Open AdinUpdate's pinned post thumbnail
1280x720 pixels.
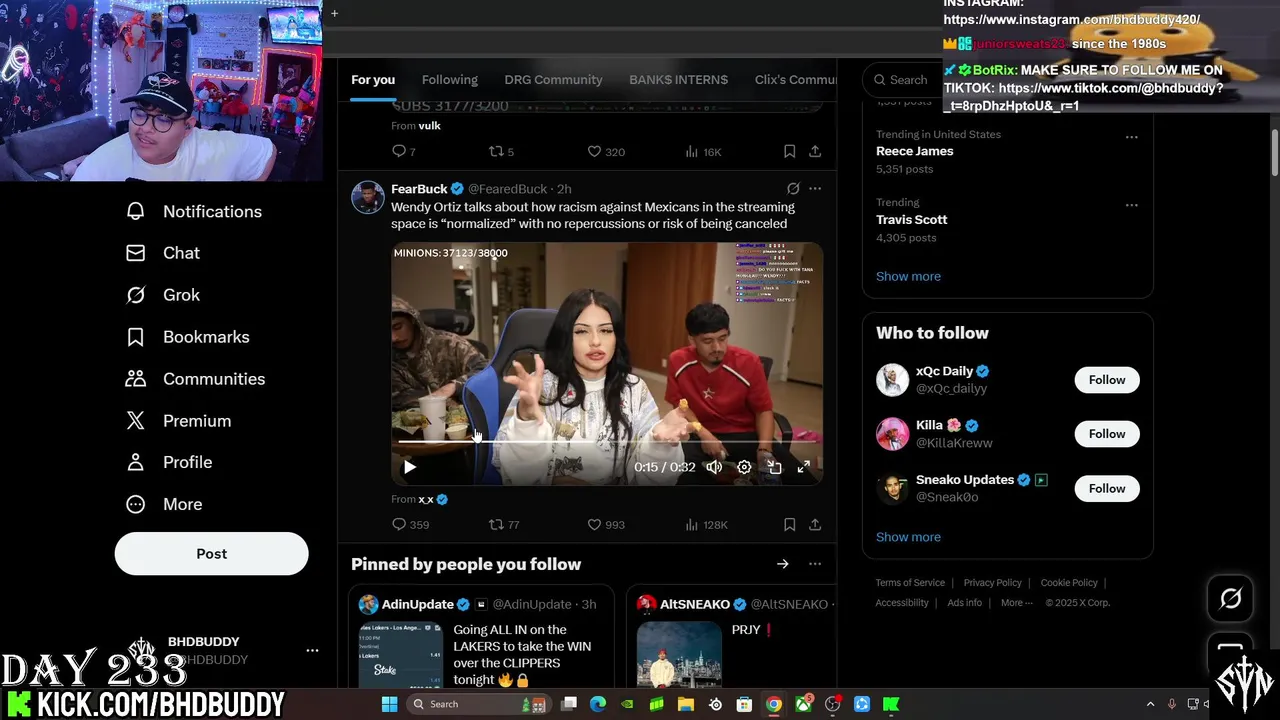(401, 655)
